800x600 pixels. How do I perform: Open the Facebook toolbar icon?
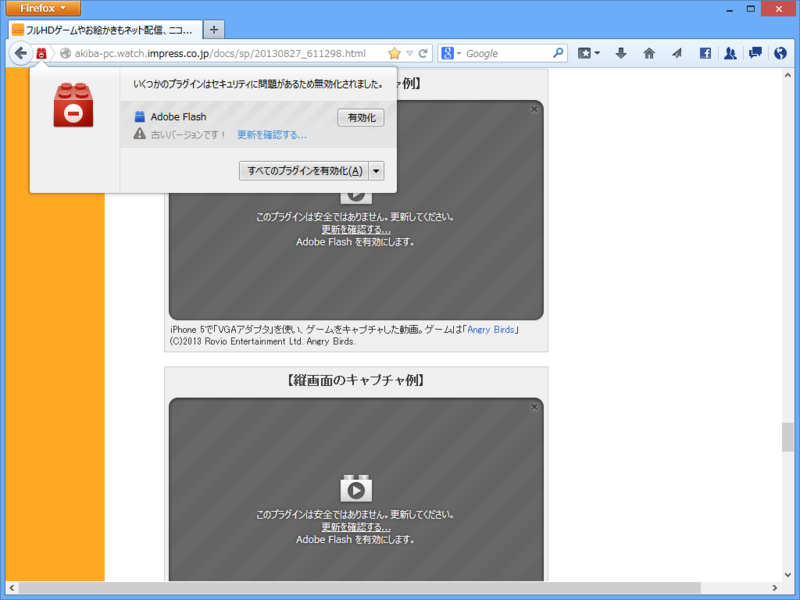coord(705,53)
